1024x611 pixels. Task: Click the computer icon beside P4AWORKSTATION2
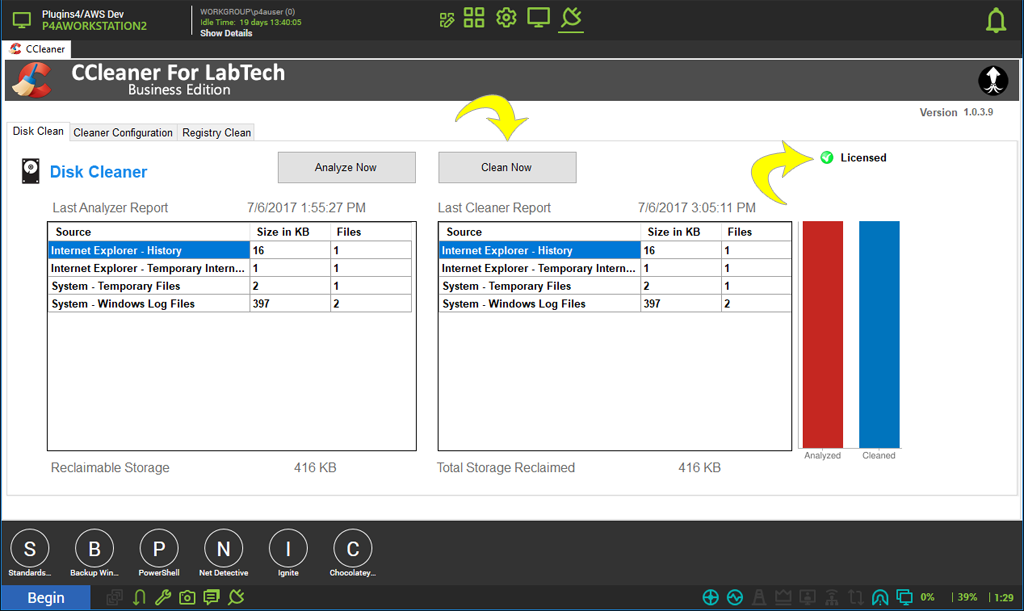[22, 20]
